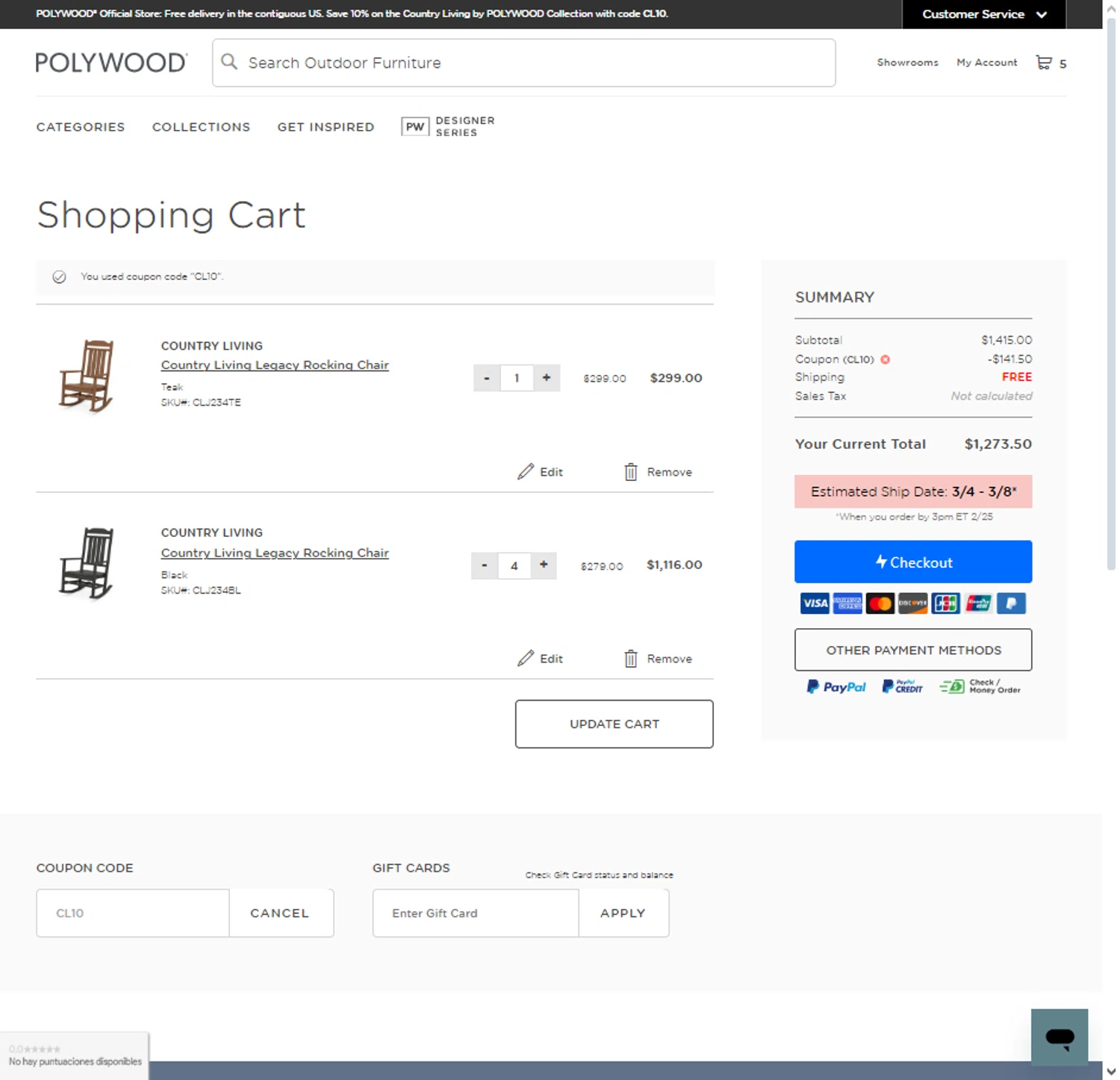Expand the Customer Service dropdown

(x=984, y=14)
